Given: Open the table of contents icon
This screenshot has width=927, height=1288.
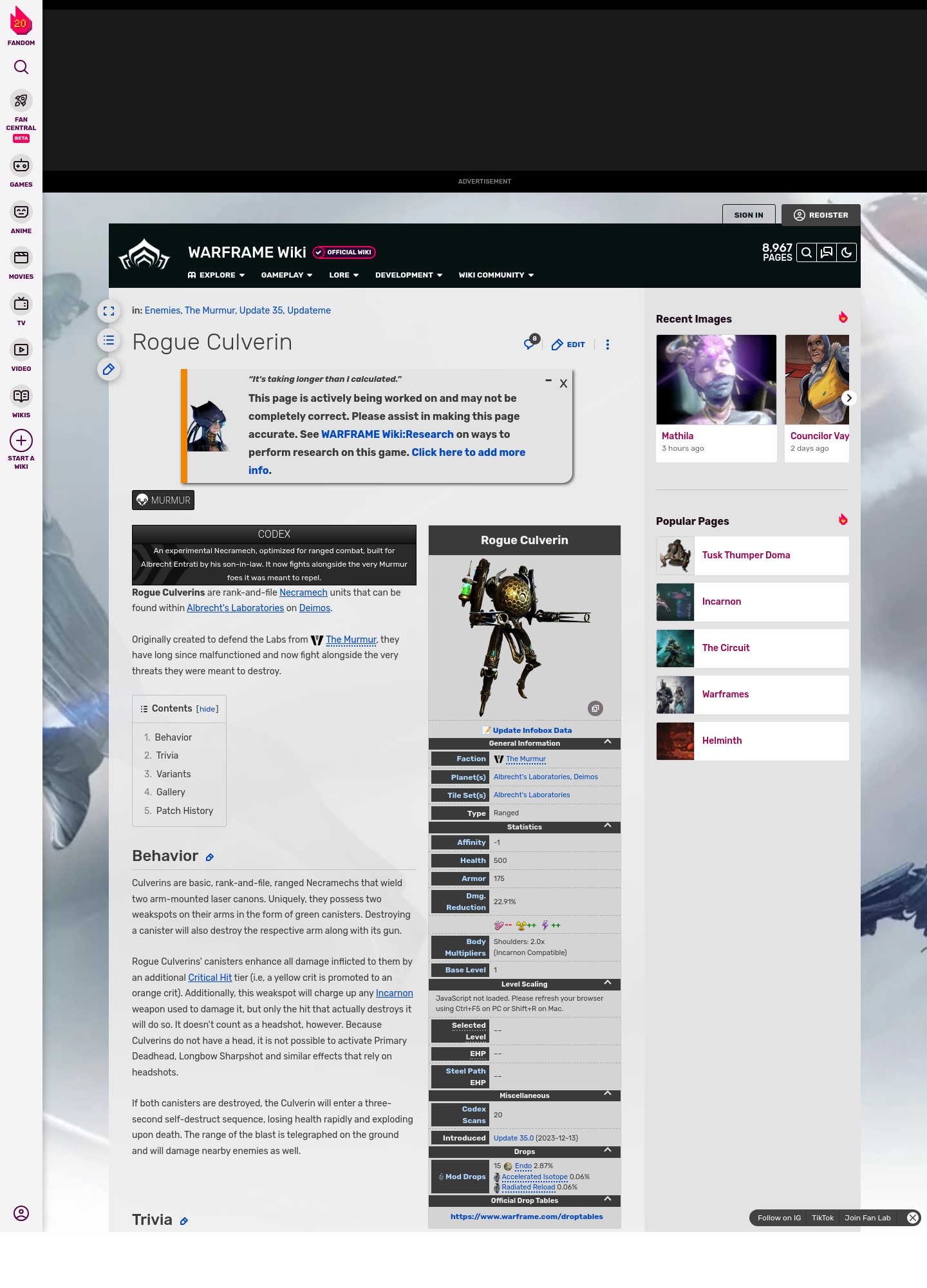Looking at the screenshot, I should pyautogui.click(x=109, y=340).
